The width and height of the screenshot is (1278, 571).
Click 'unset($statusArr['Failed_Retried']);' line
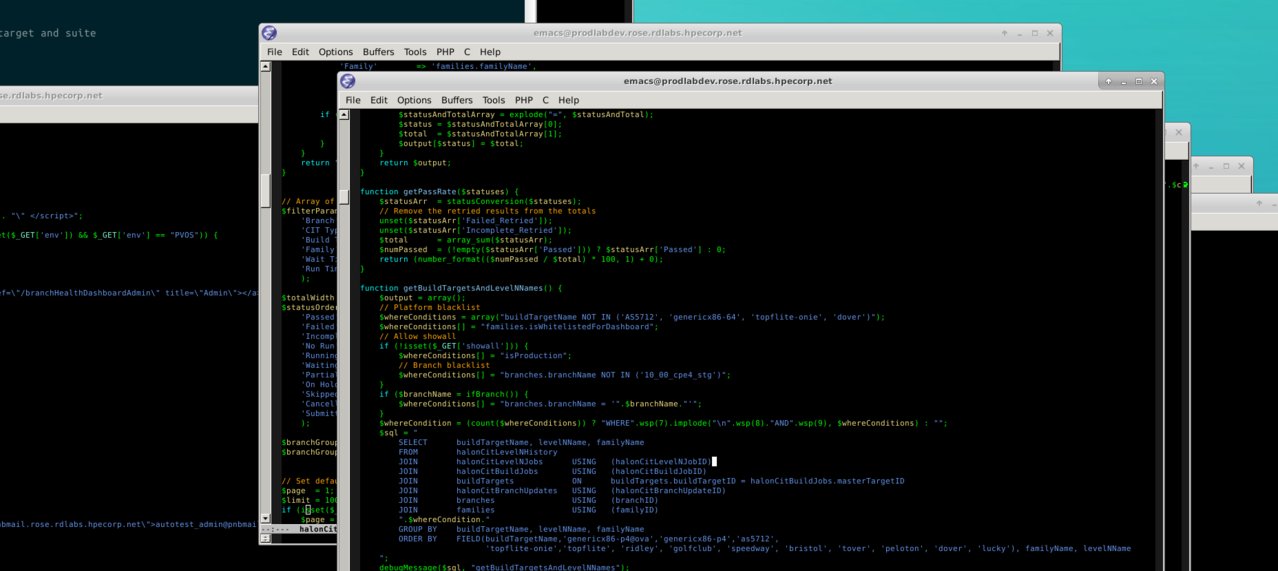point(465,220)
